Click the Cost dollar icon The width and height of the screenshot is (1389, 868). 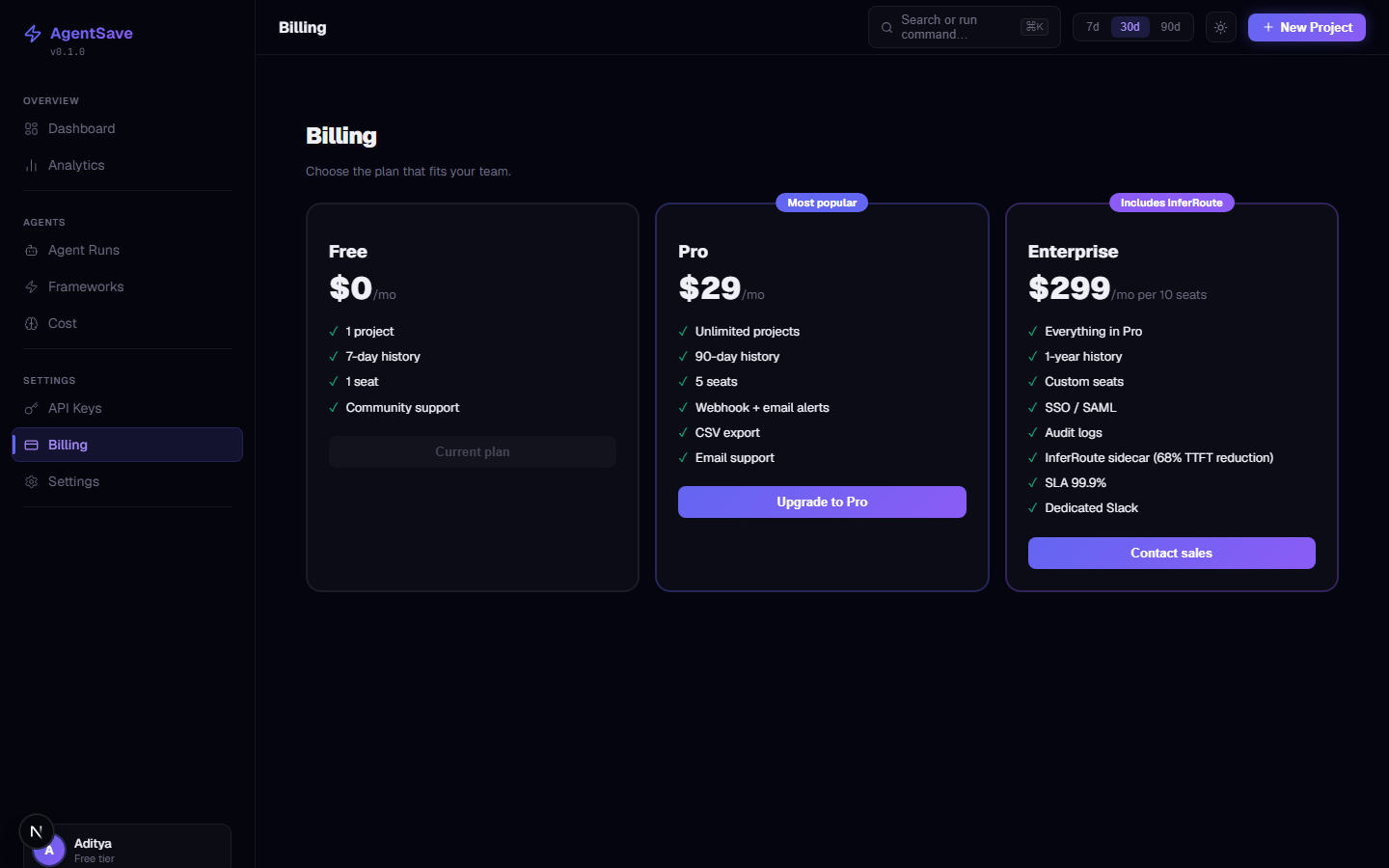(31, 323)
